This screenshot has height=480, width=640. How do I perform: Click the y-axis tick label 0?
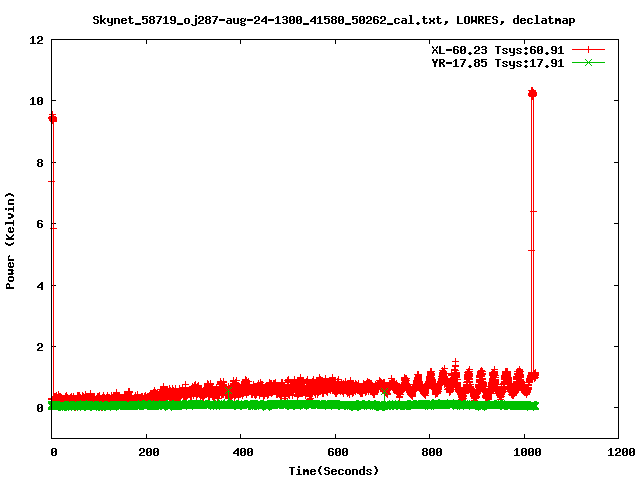click(x=40, y=408)
